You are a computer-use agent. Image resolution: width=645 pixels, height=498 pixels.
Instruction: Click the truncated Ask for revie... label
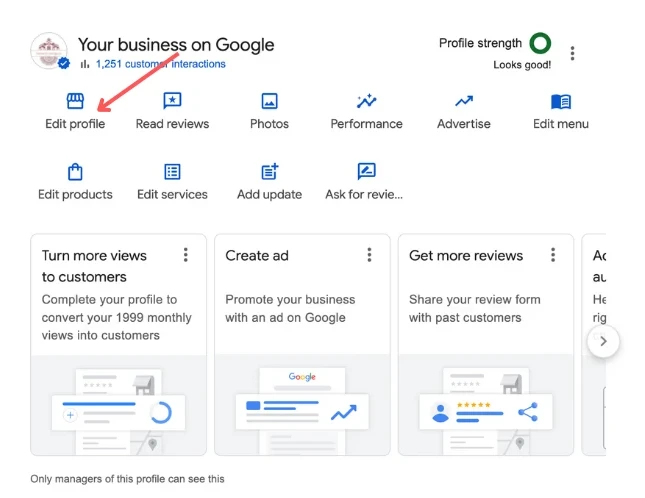(364, 194)
